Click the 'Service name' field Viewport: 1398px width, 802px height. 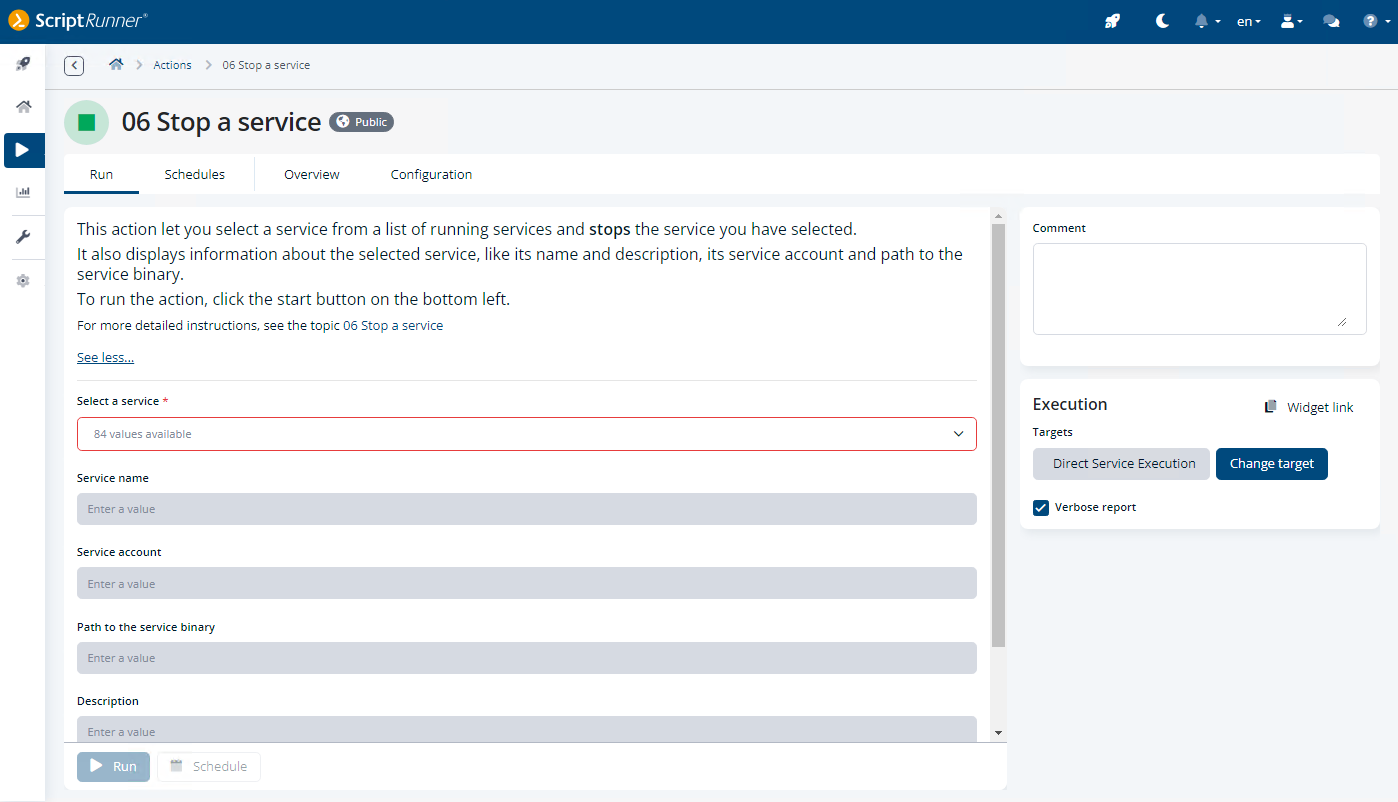(x=527, y=509)
